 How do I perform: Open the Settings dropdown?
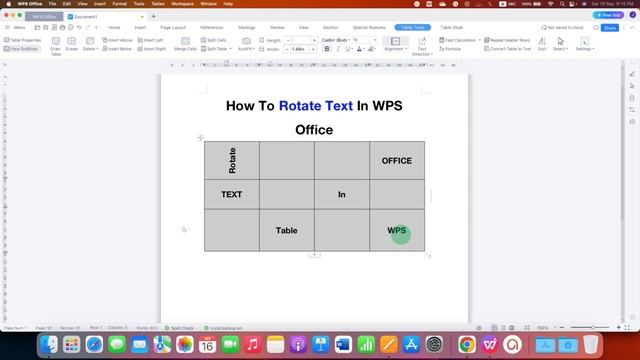coord(584,44)
